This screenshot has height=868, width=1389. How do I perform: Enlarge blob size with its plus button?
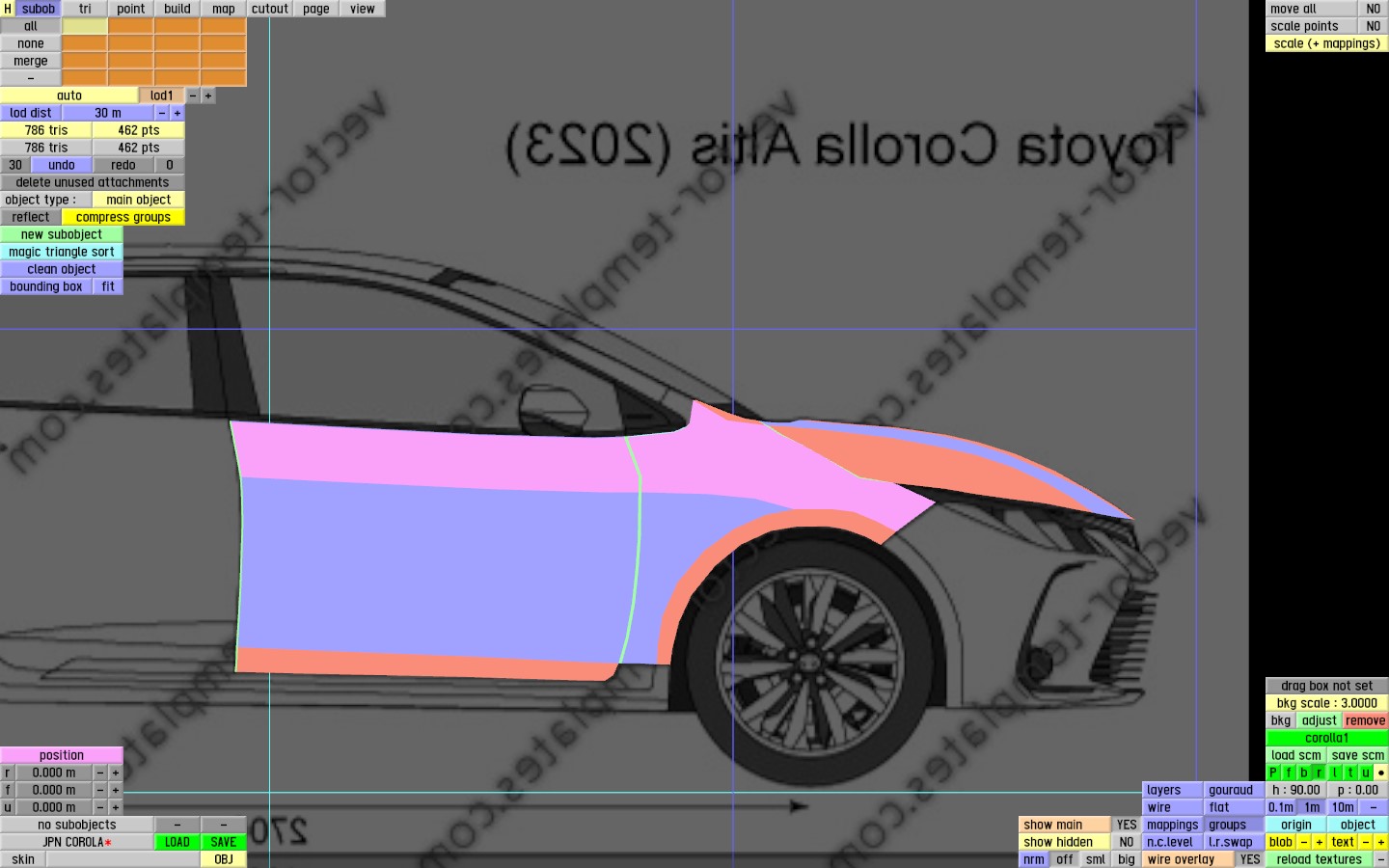coord(1320,842)
